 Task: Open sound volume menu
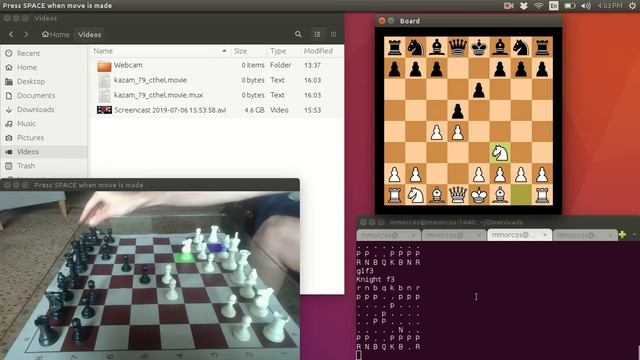click(586, 6)
